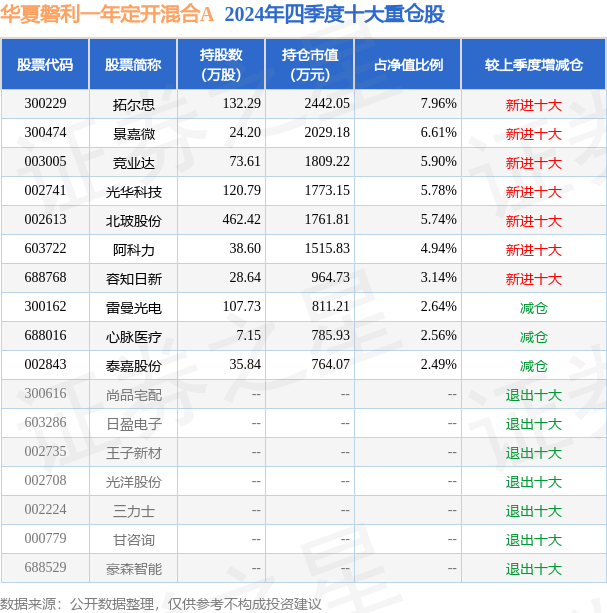This screenshot has height=613, width=607.
Task: Select stock name 泰嘉股份
Action: [134, 365]
